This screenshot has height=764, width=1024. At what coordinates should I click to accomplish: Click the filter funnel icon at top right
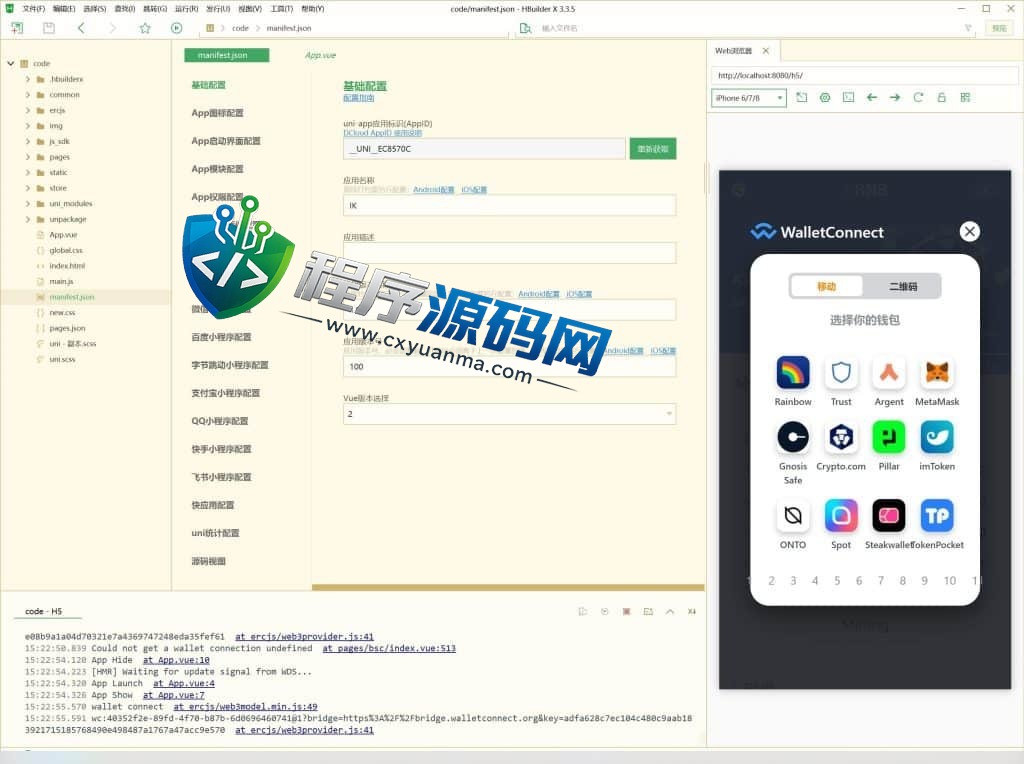(x=968, y=27)
